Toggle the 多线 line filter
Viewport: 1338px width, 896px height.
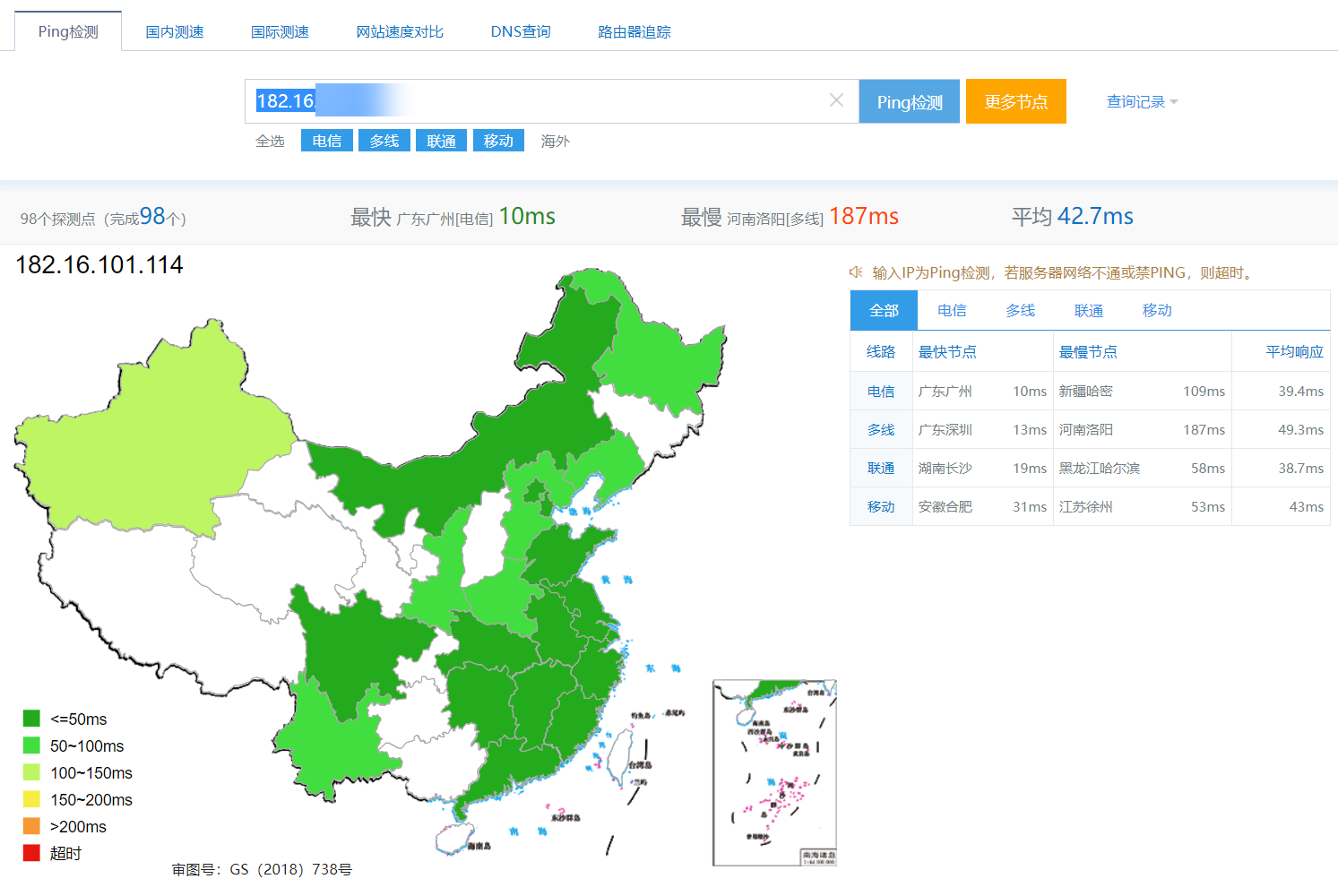(384, 141)
